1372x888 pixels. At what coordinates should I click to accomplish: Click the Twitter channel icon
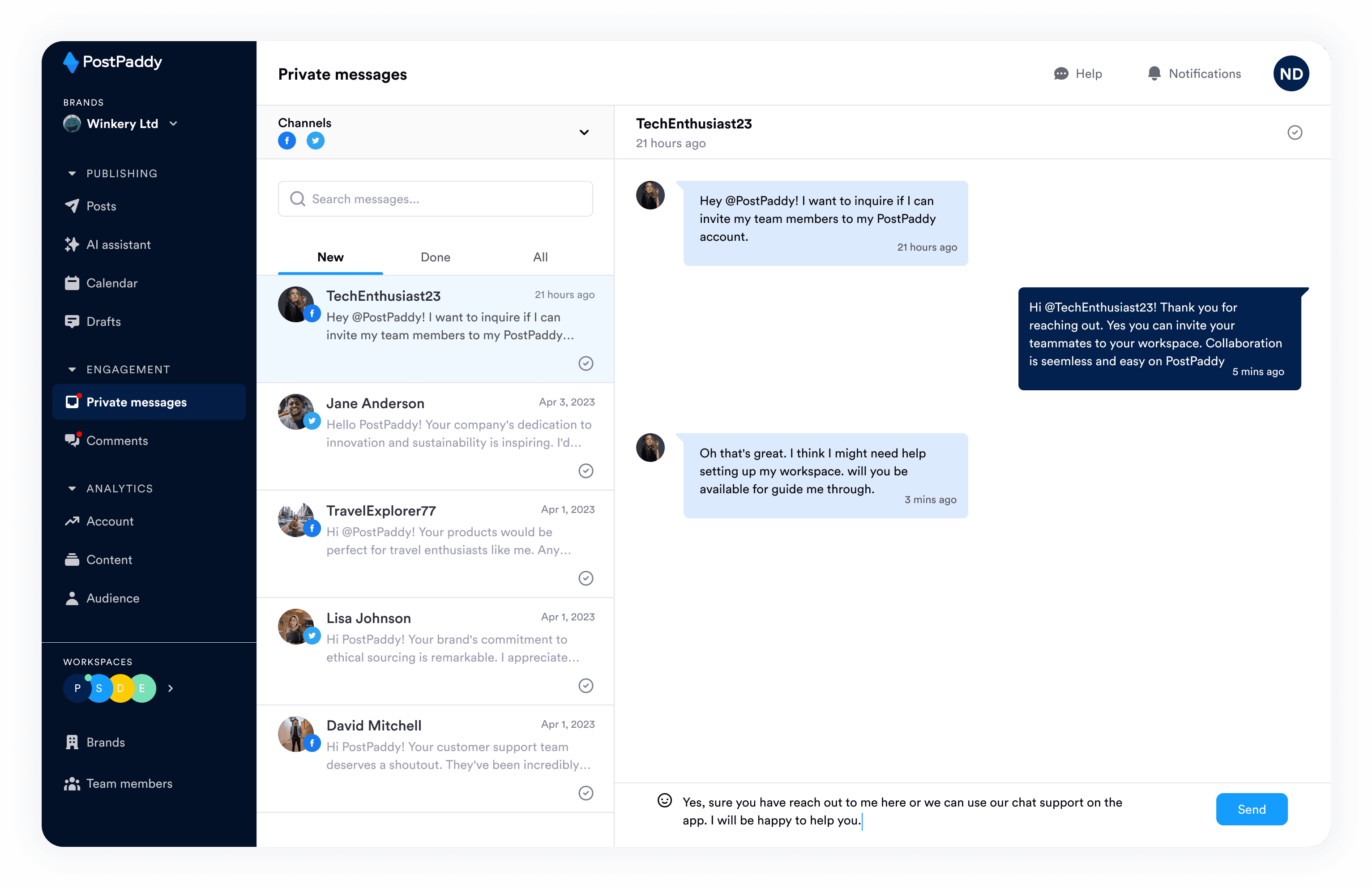[315, 141]
